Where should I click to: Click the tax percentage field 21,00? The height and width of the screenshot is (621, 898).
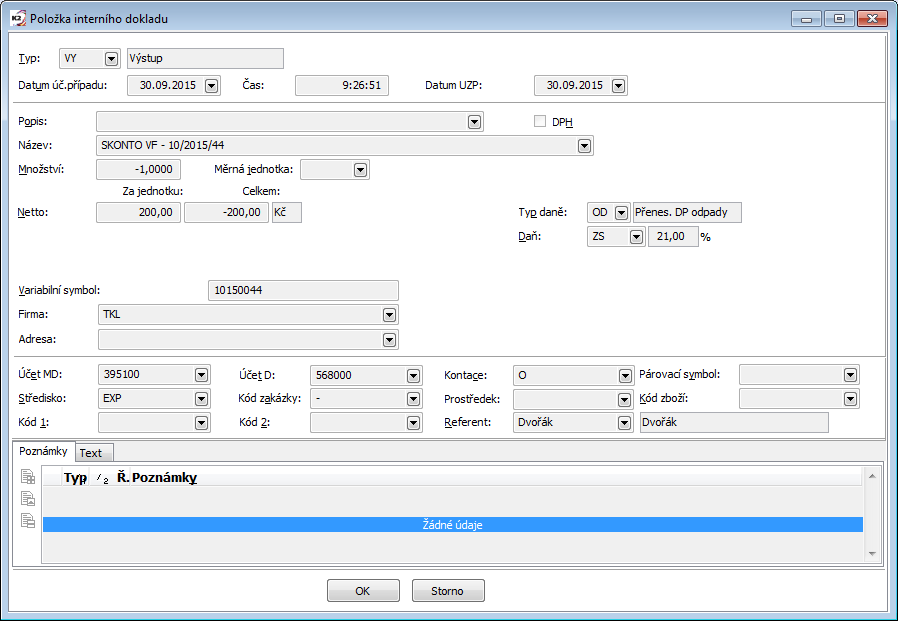(x=673, y=237)
